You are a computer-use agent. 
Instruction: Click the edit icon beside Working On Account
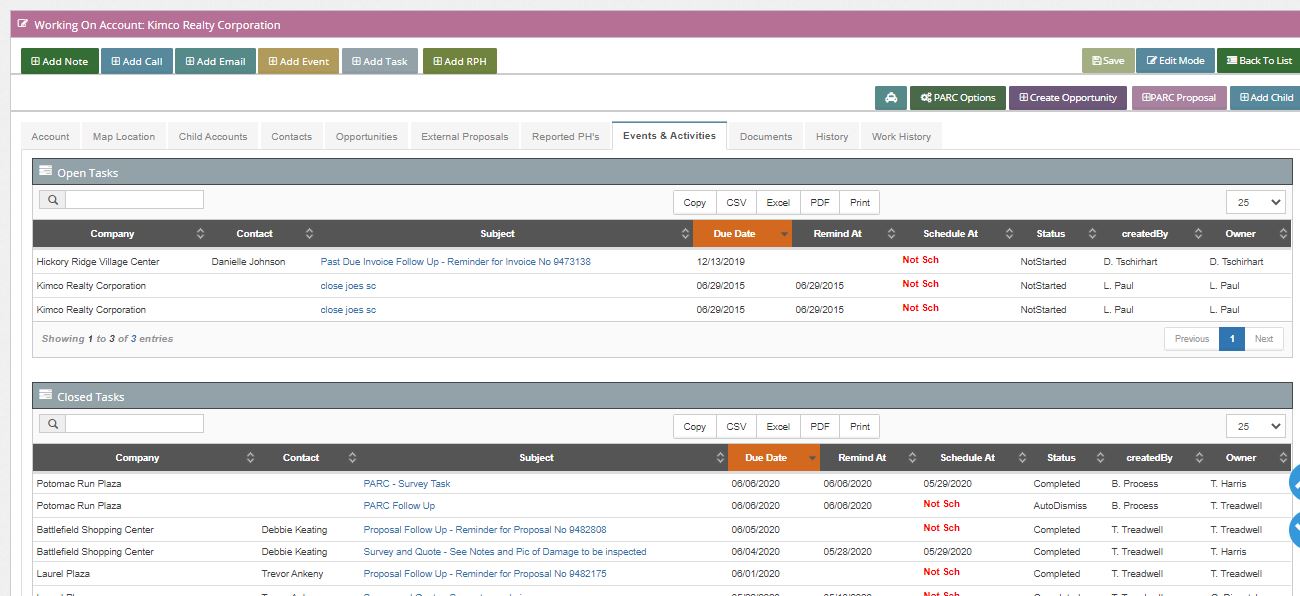(x=23, y=24)
